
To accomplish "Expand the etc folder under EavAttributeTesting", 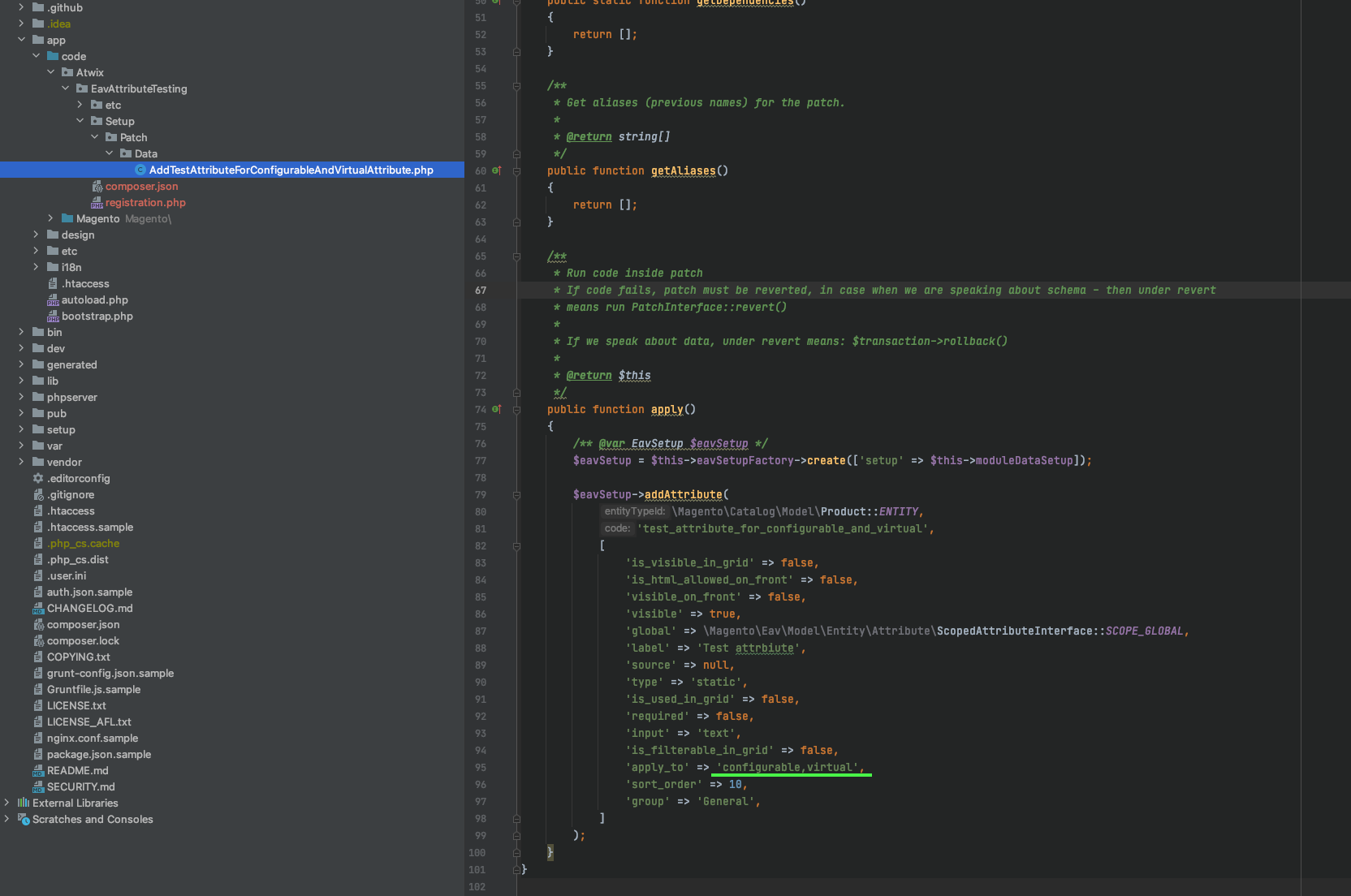I will pos(80,105).
